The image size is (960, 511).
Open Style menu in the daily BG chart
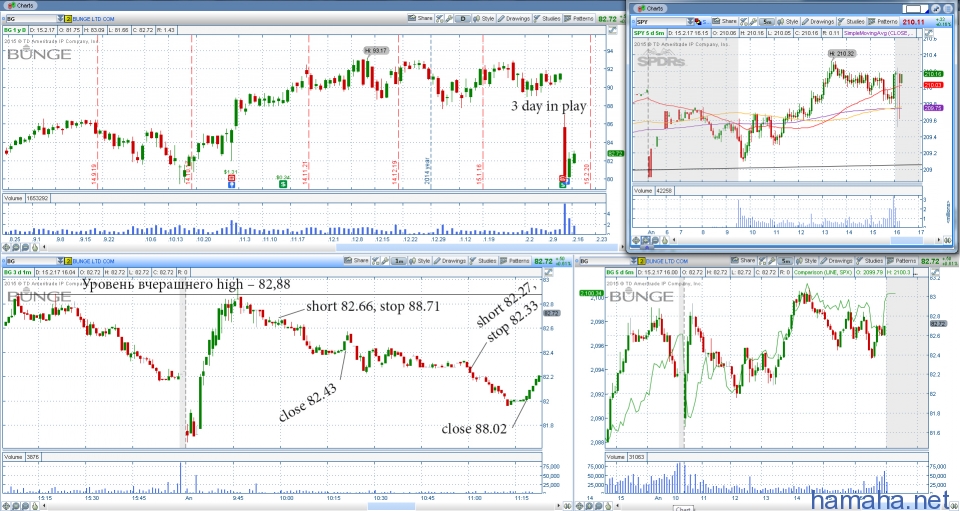tap(484, 18)
